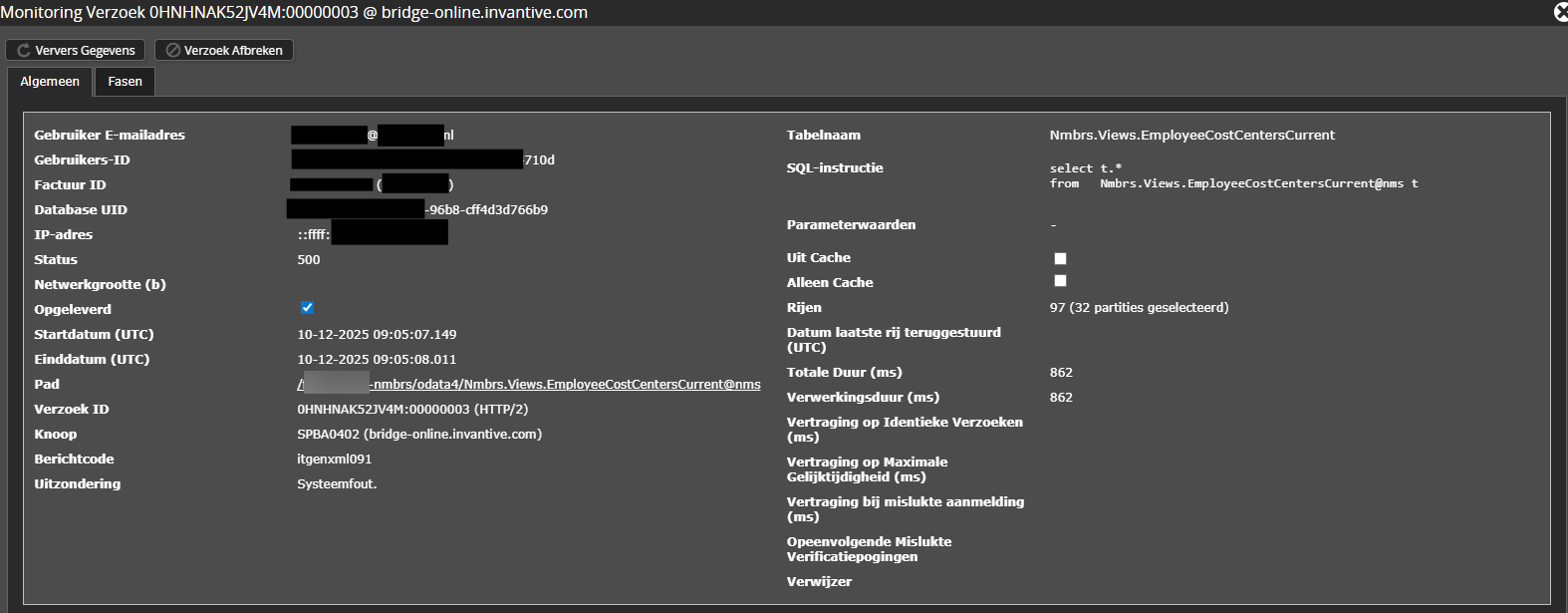1568x613 pixels.
Task: Click the Berichtcode value itgenxml091
Action: click(334, 460)
